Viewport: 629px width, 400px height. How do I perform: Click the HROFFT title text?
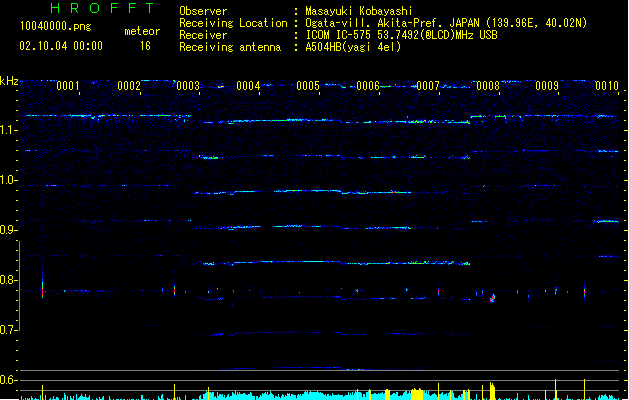click(103, 8)
